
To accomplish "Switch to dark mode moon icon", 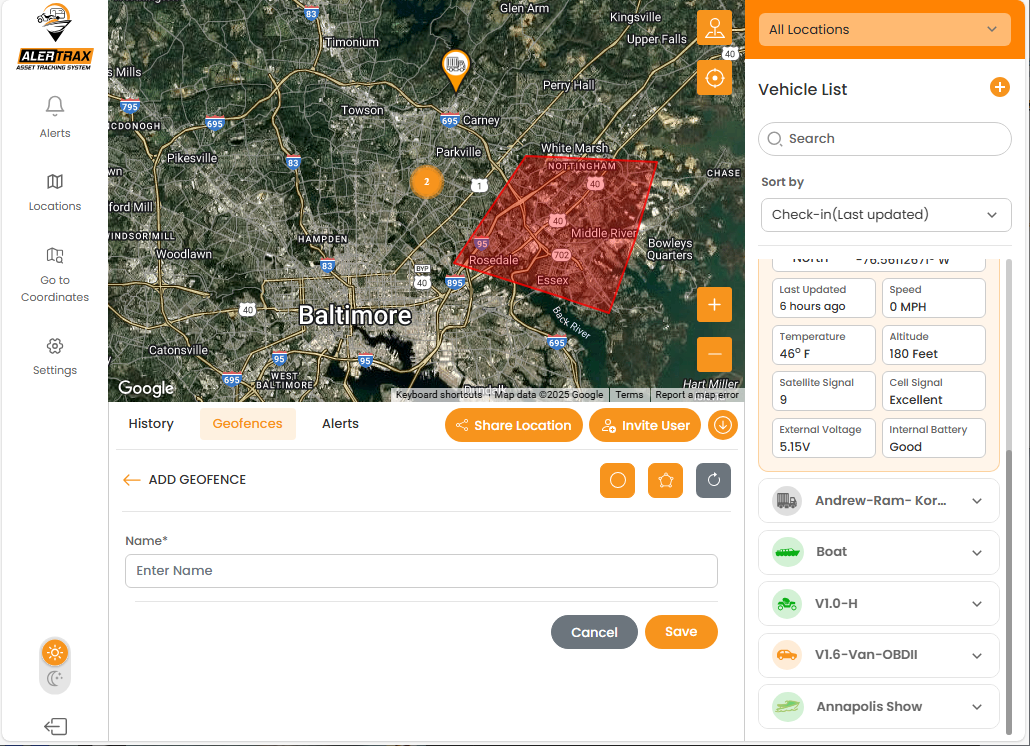I will [55, 678].
